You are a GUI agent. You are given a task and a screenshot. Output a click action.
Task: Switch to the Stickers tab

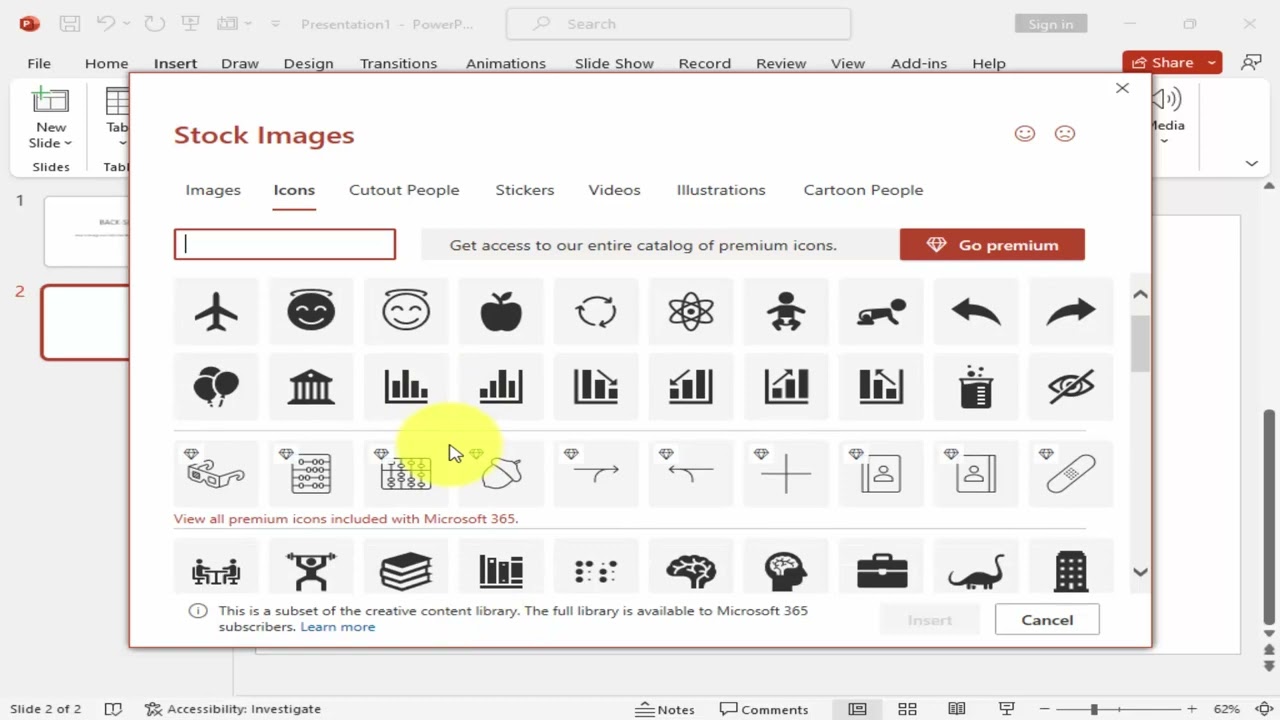pyautogui.click(x=525, y=190)
